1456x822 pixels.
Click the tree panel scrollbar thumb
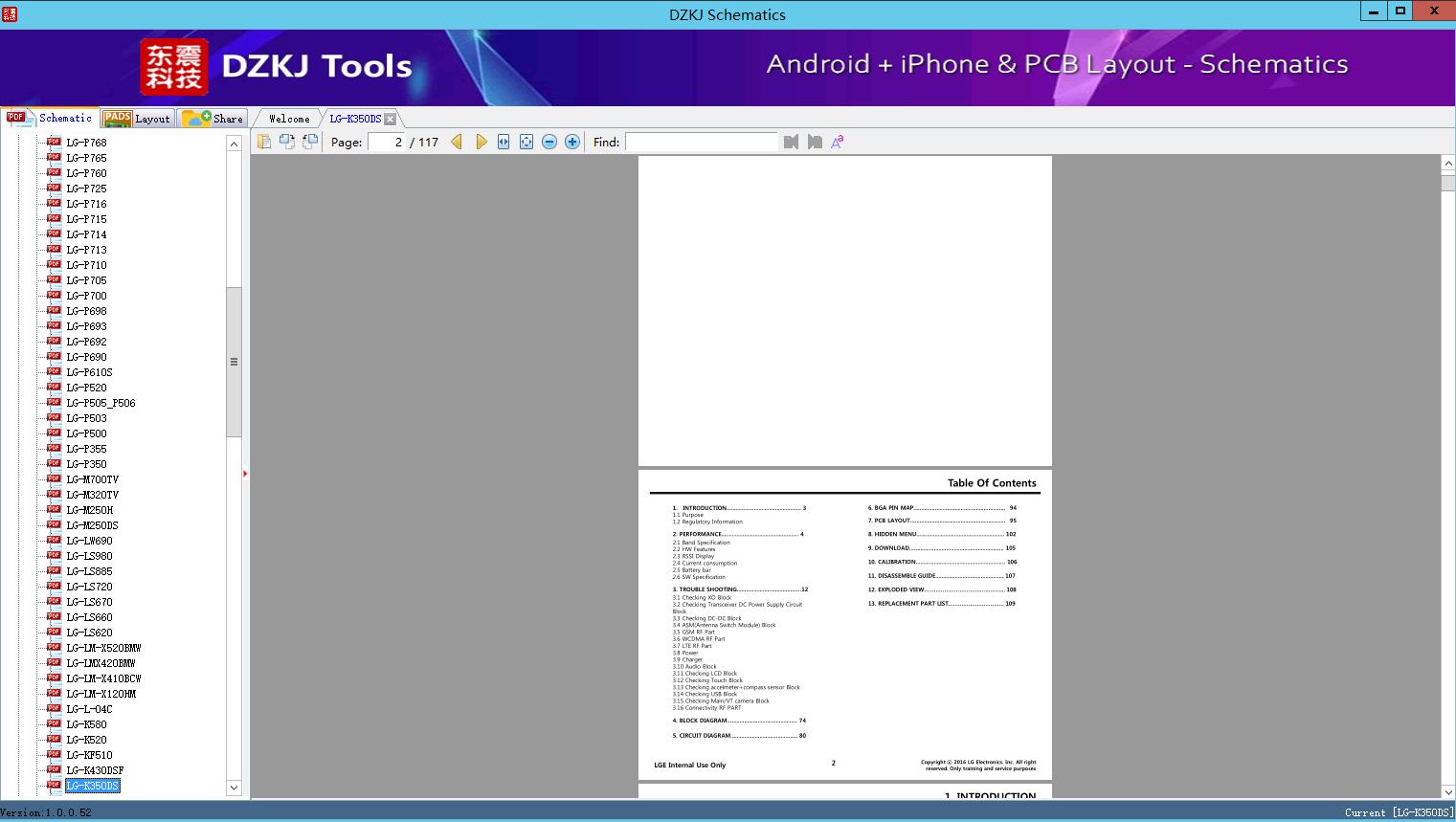234,362
